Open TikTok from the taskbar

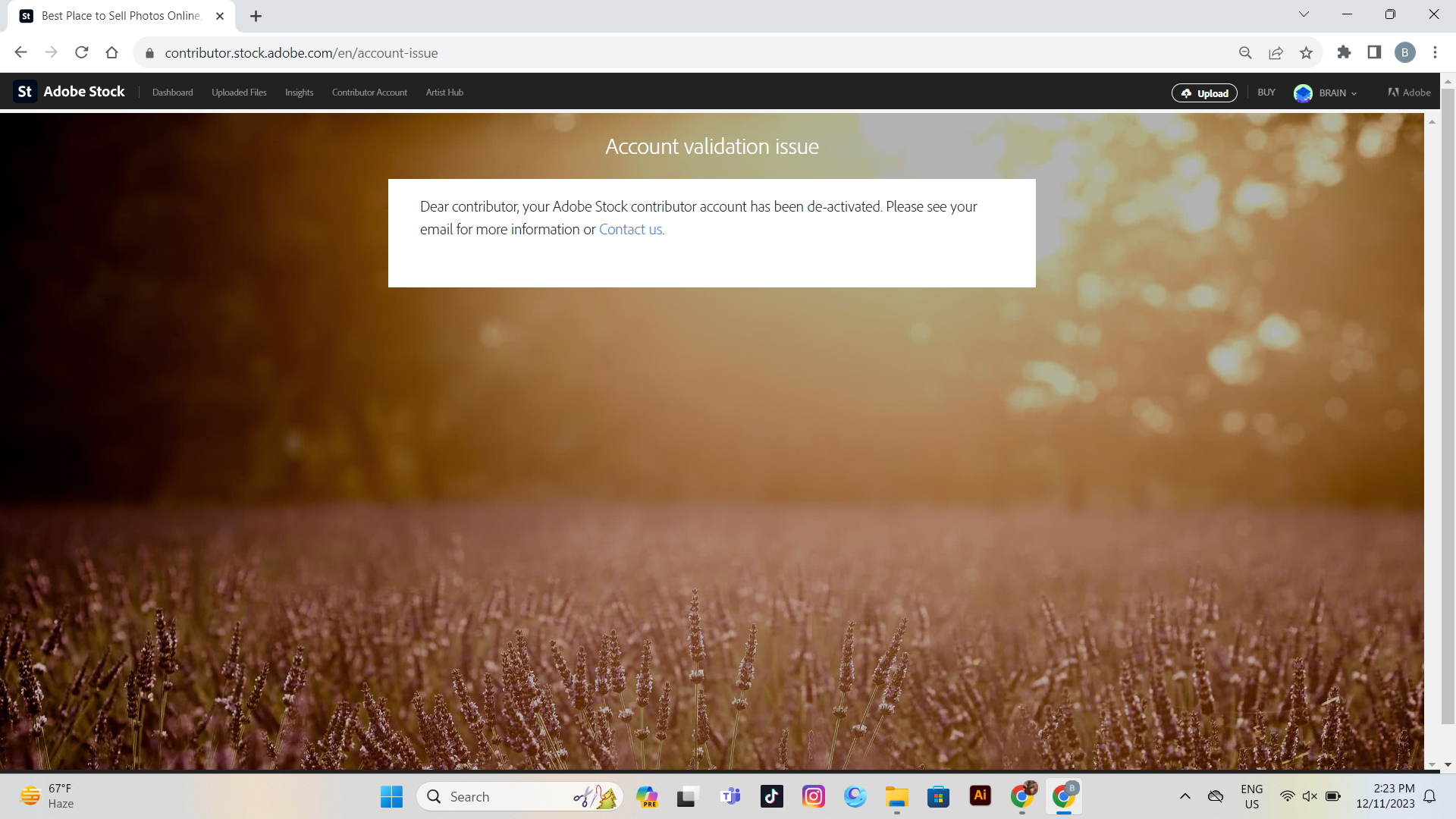[771, 796]
